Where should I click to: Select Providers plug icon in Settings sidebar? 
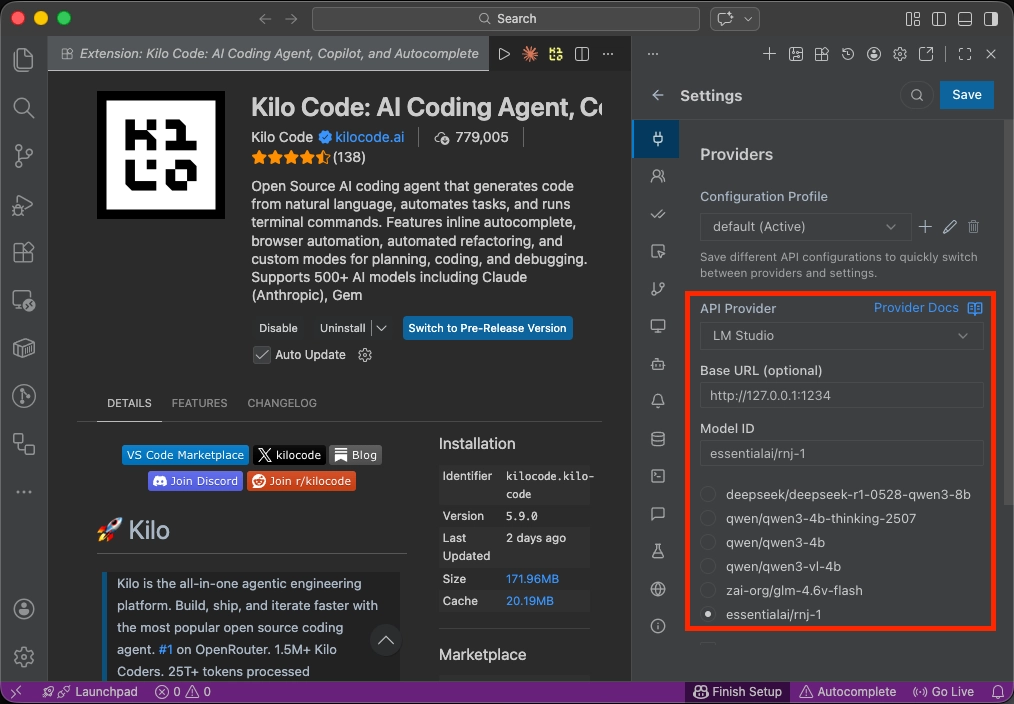coord(658,138)
